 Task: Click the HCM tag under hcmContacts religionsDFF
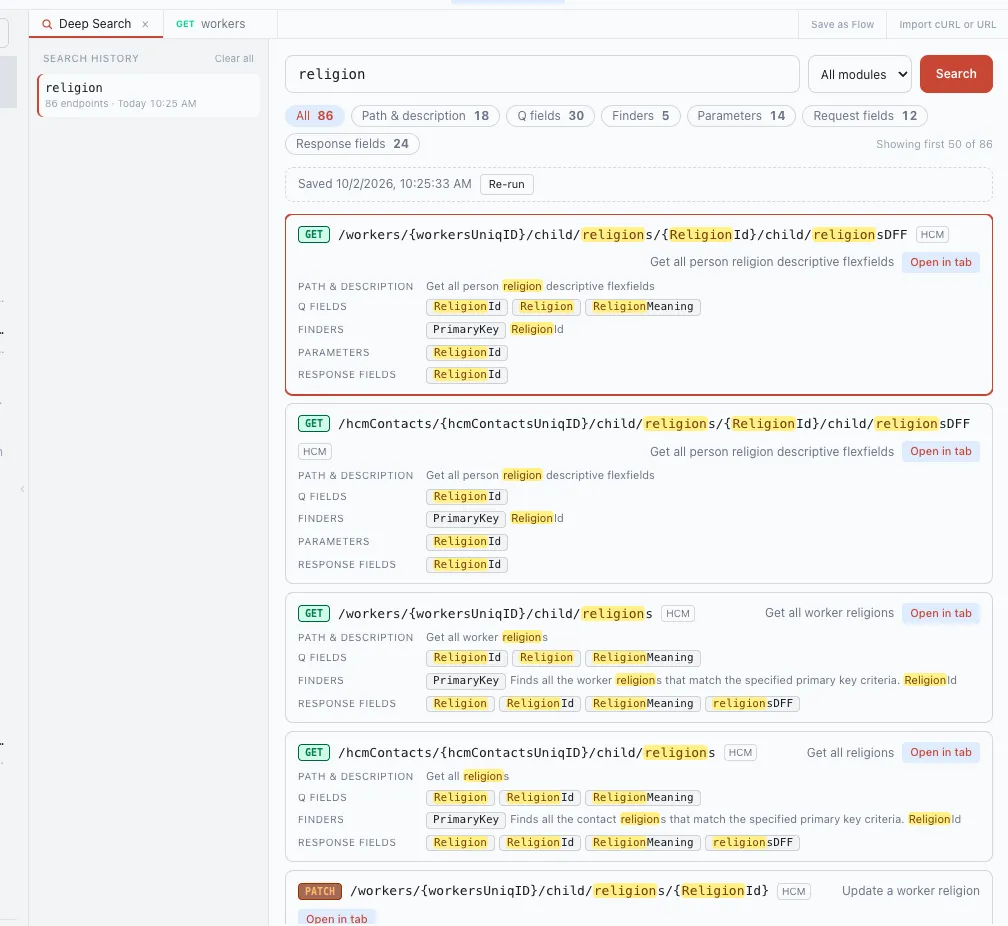(x=314, y=451)
